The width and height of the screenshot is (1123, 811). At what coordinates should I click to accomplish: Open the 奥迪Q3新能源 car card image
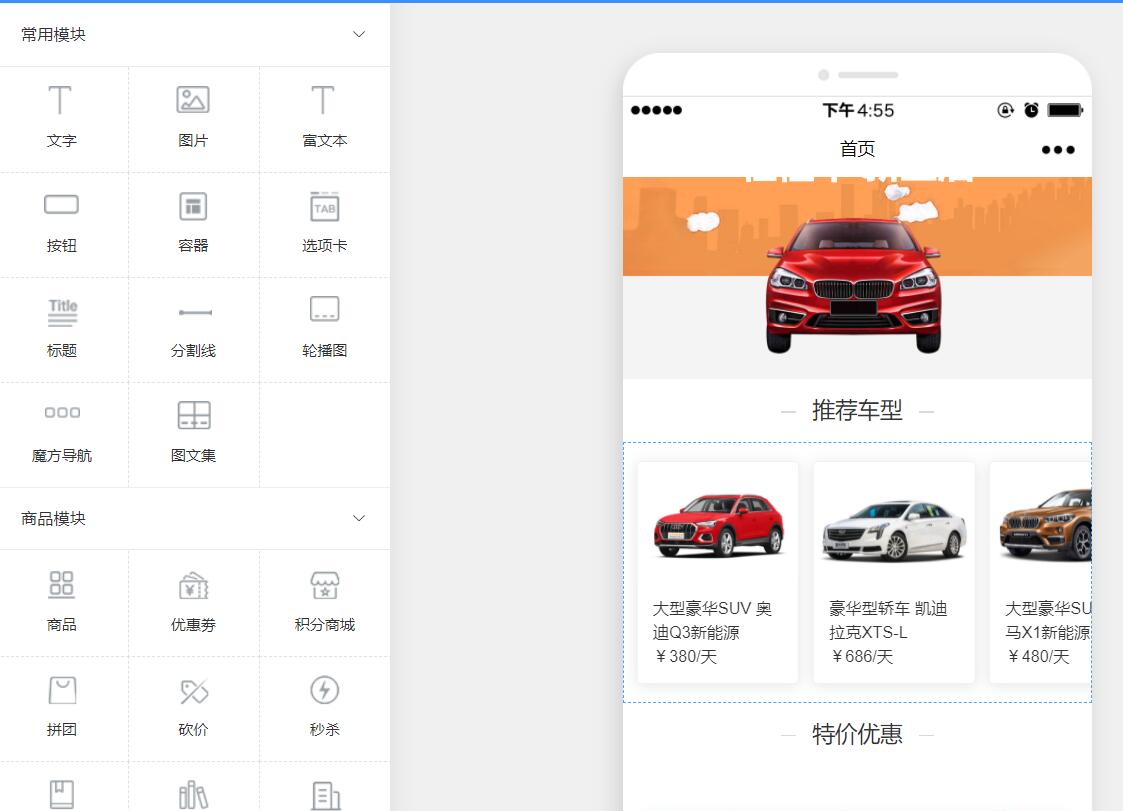coord(718,527)
